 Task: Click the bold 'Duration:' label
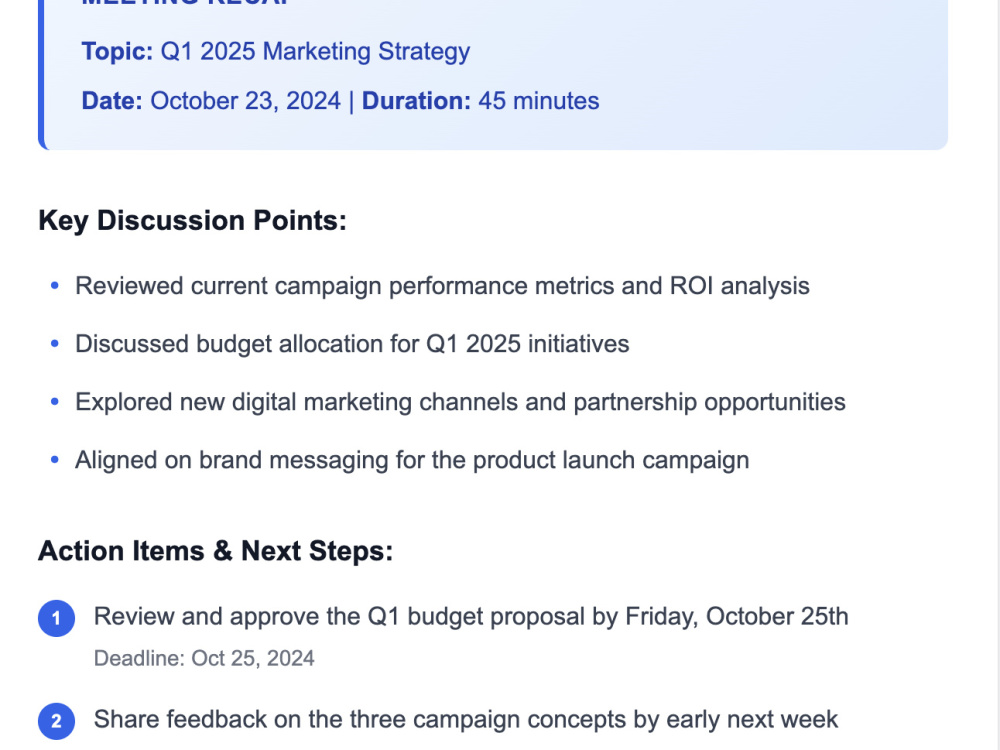point(416,101)
